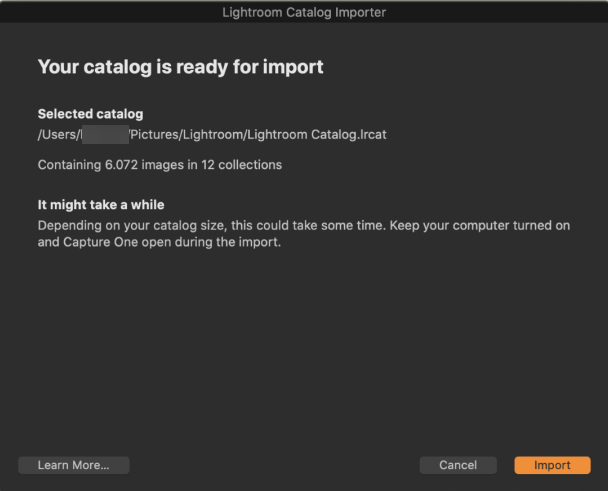This screenshot has height=491, width=608.
Task: Select the Lightroom Catalog.lrcat path text
Action: point(212,135)
